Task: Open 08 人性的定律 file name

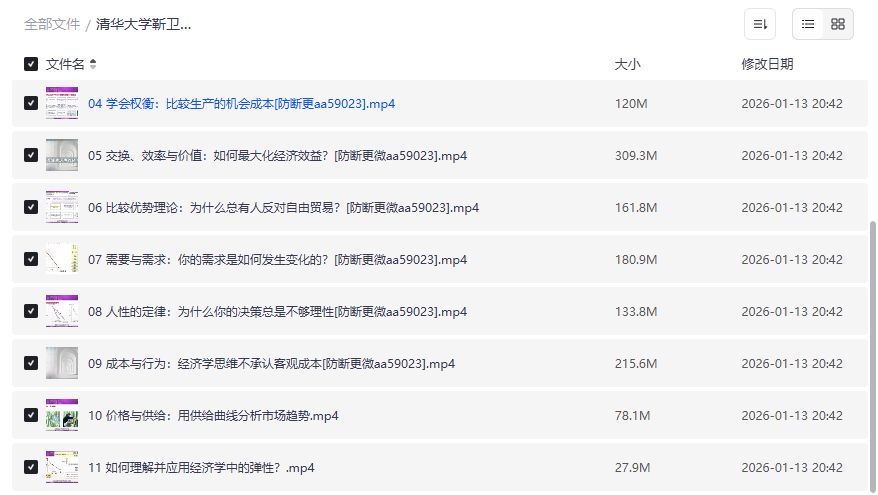Action: pyautogui.click(x=277, y=312)
